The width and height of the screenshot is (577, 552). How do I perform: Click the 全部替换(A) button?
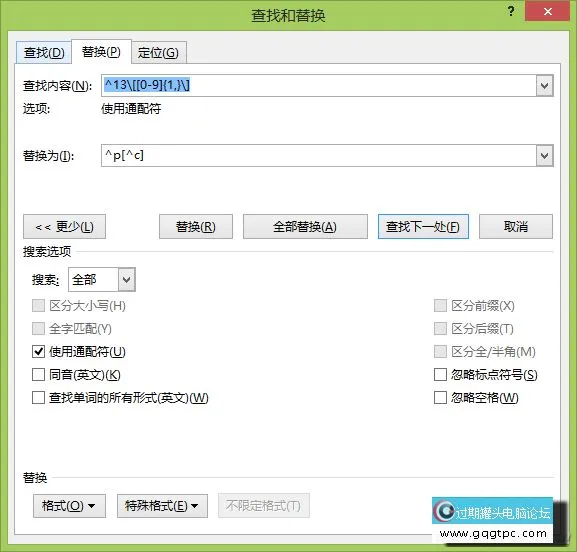click(305, 227)
